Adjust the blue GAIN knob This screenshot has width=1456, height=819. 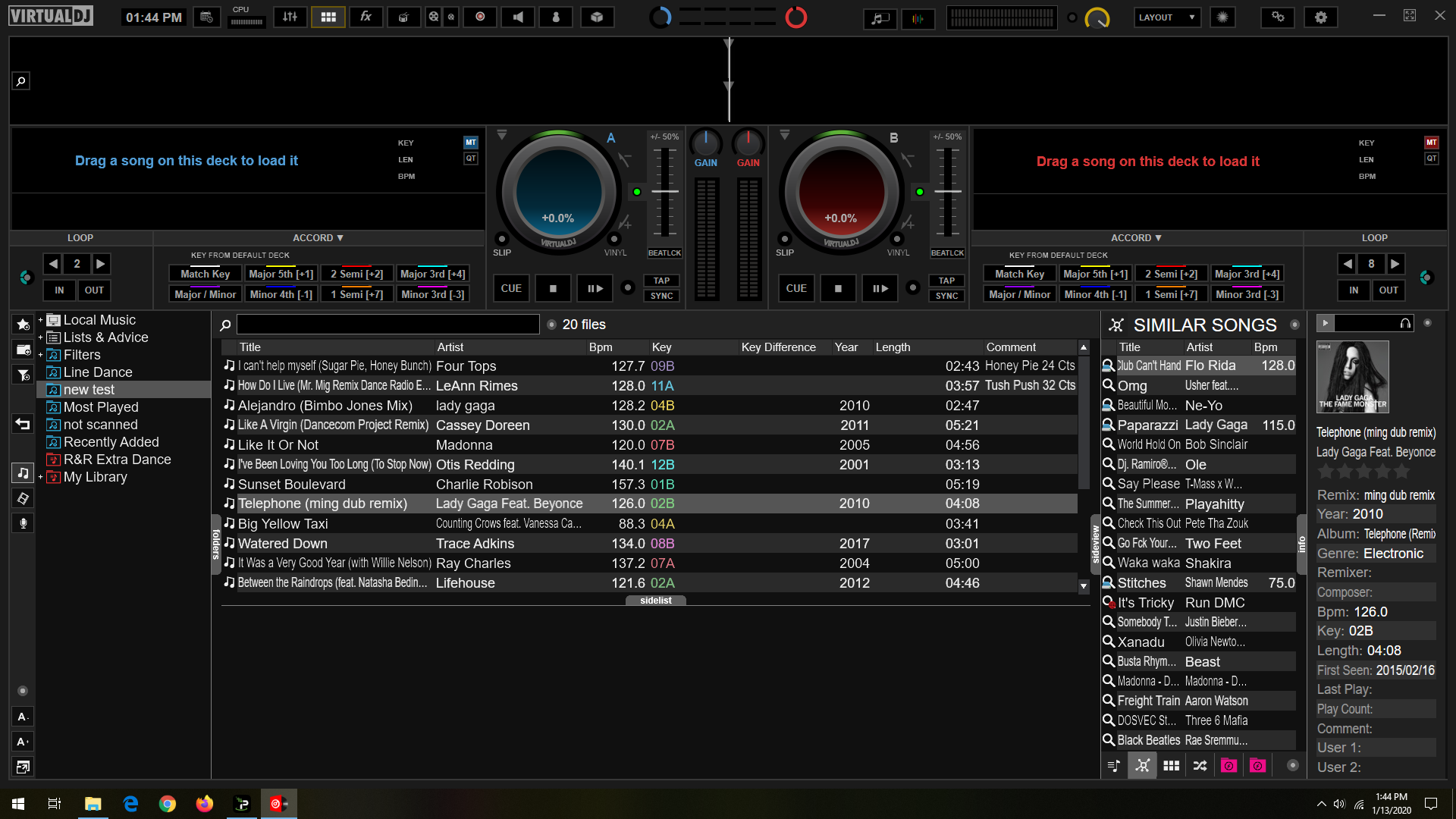[705, 142]
